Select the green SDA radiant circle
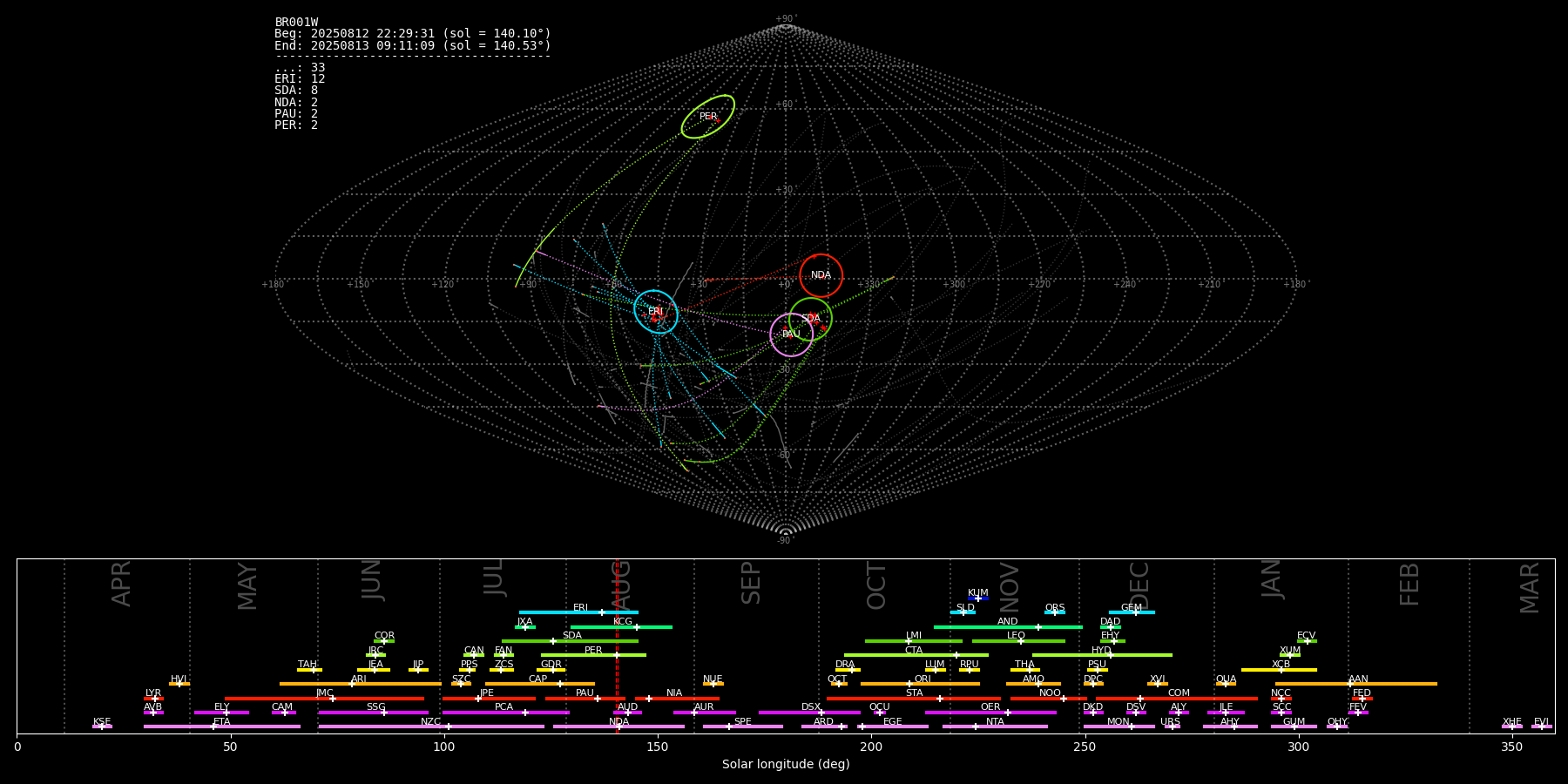This screenshot has height=784, width=1568. coord(810,319)
